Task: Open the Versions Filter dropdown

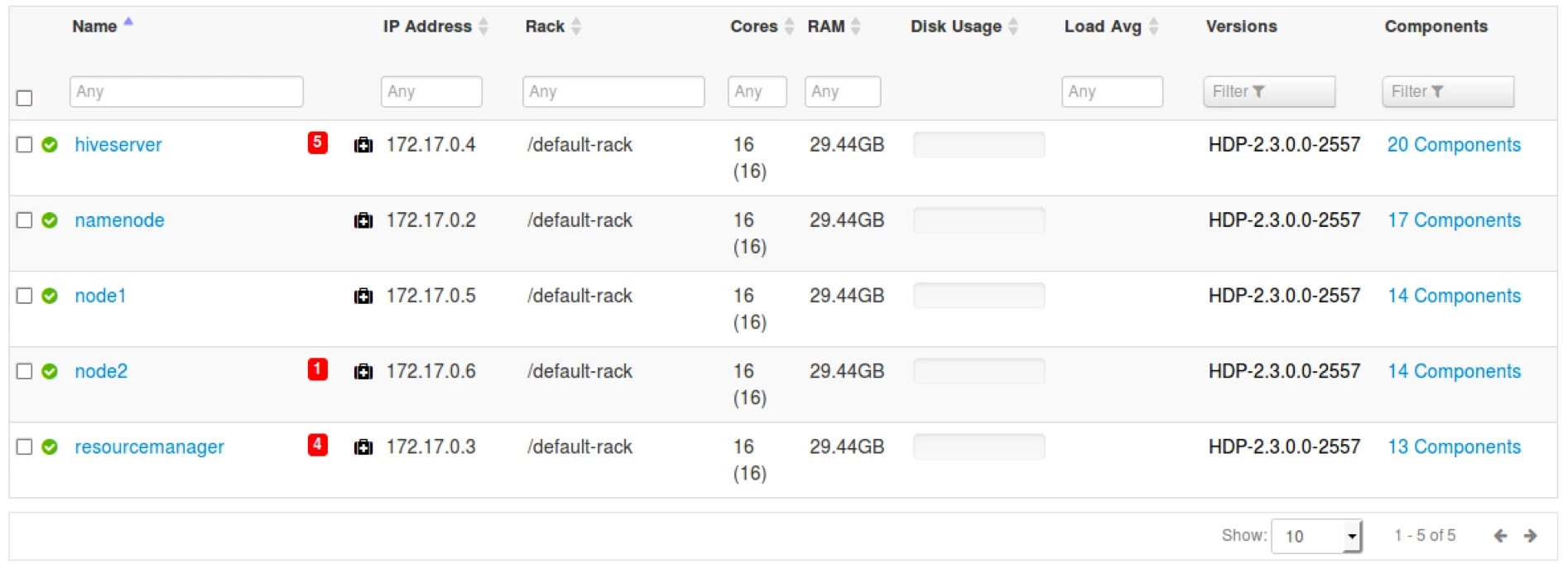Action: pos(1269,92)
